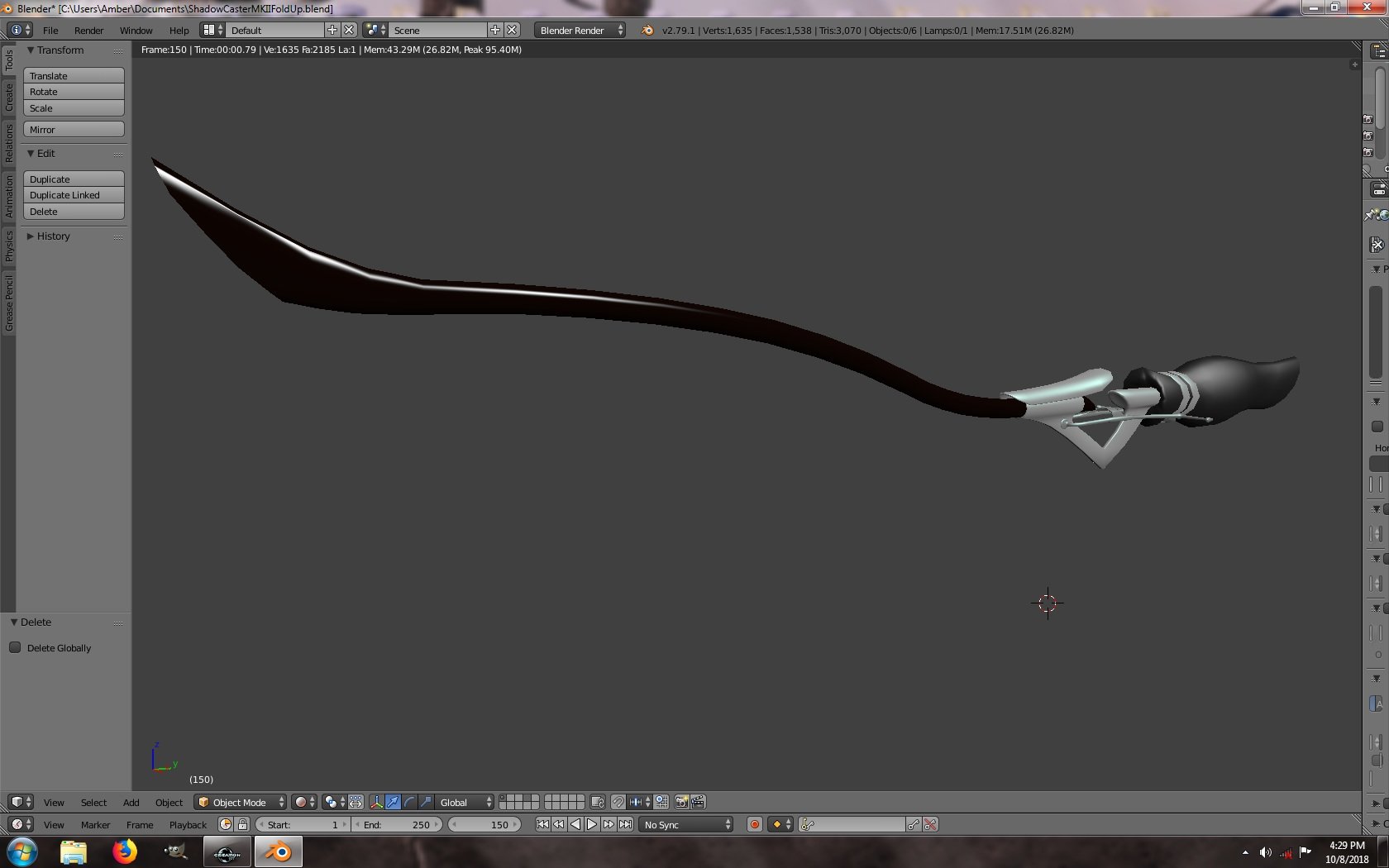Switch to the Tools tab
Viewport: 1389px width, 868px height.
(x=8, y=59)
